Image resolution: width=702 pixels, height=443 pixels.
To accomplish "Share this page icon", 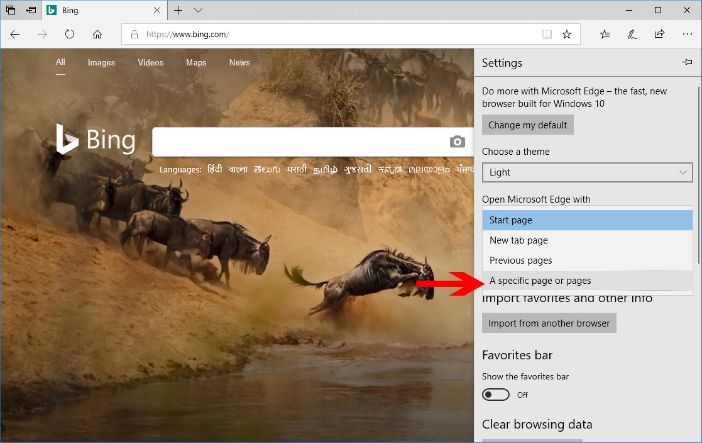I will pyautogui.click(x=659, y=34).
